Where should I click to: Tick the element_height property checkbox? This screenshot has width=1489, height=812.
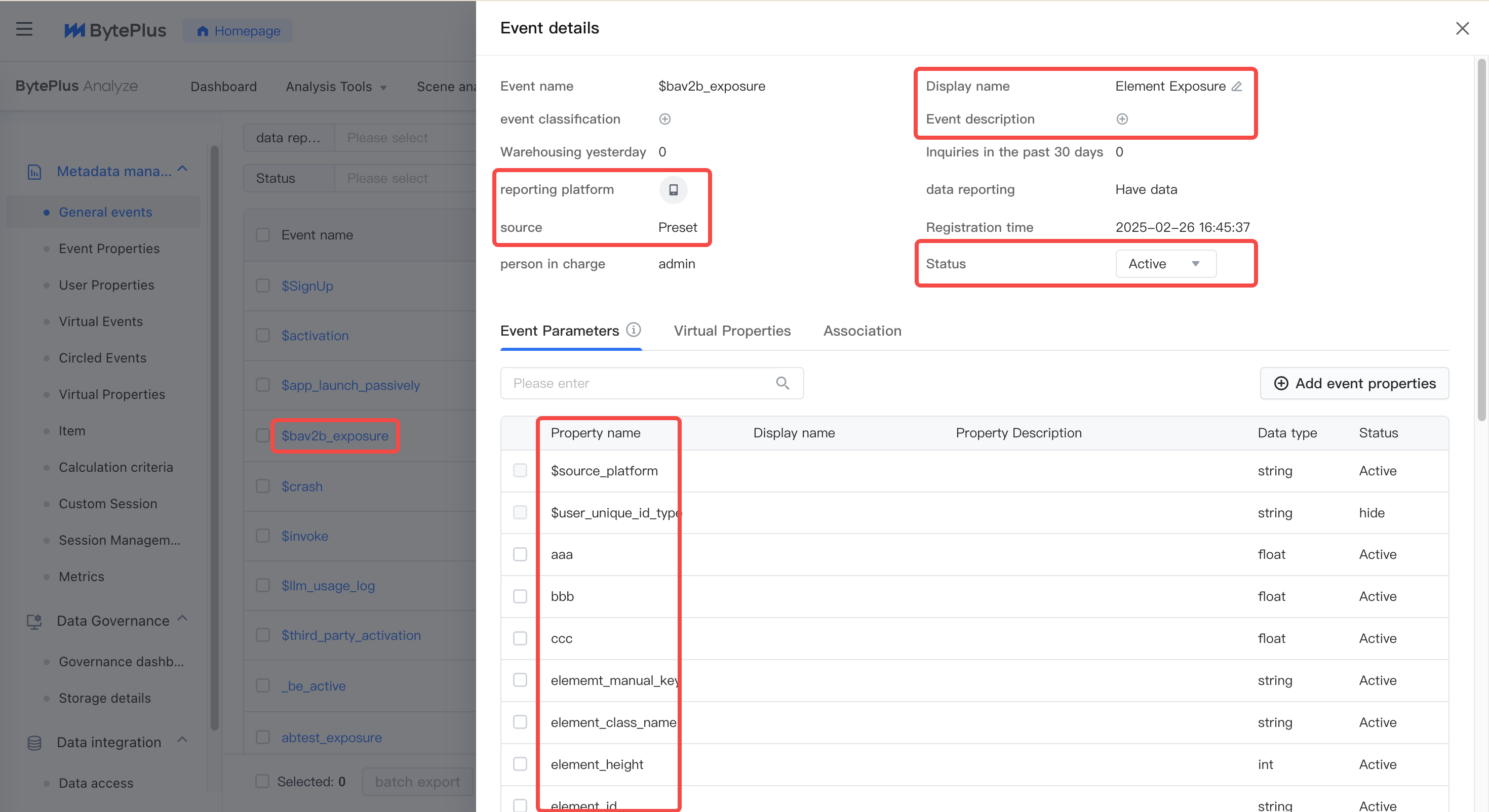(520, 764)
